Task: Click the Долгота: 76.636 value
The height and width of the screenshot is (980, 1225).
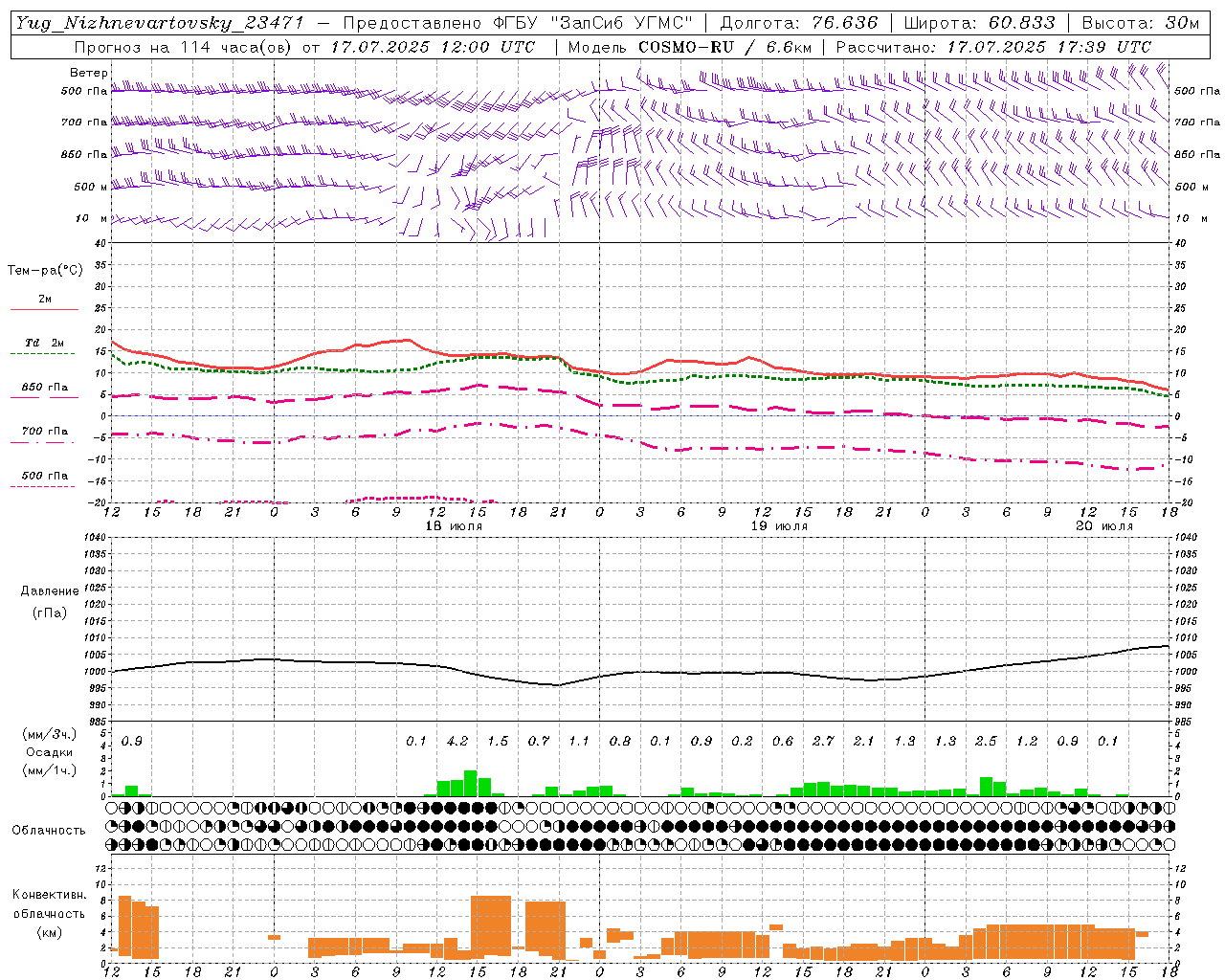Action: (798, 23)
